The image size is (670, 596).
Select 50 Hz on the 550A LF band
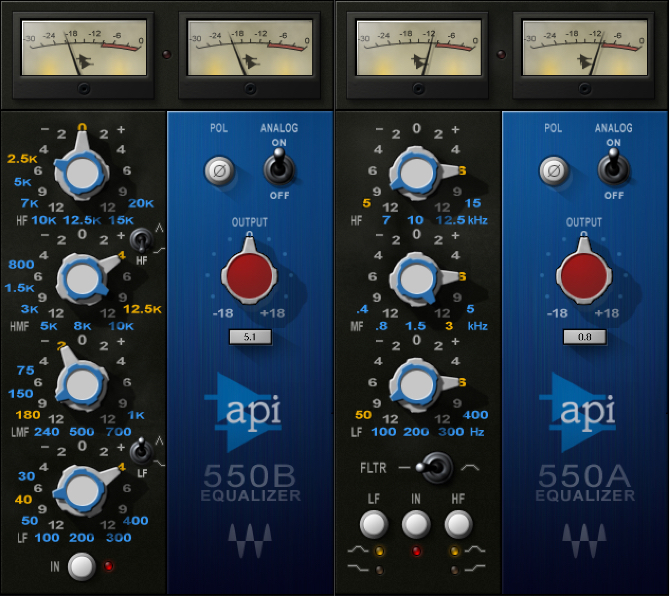coord(363,415)
